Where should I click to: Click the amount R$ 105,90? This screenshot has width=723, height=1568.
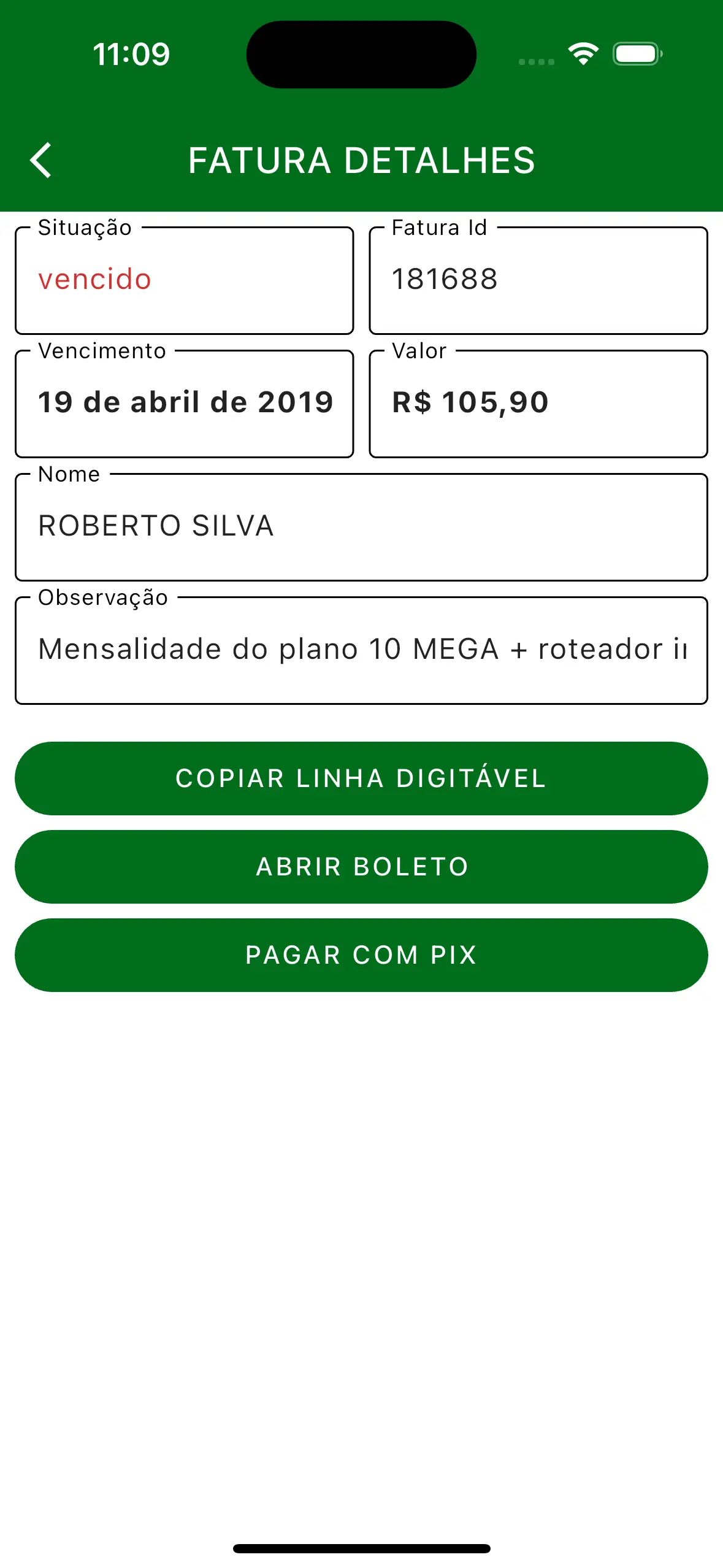pyautogui.click(x=470, y=402)
